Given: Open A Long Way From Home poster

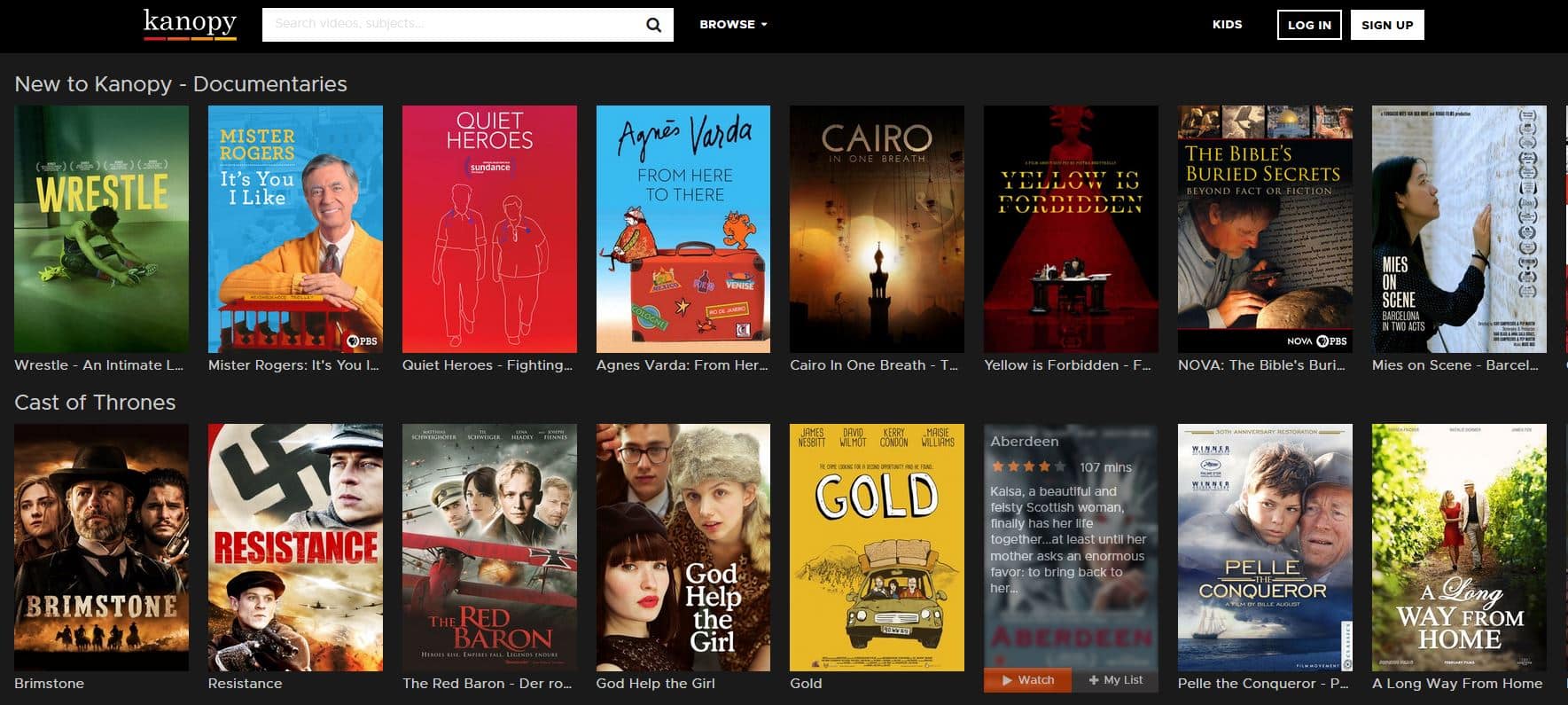Looking at the screenshot, I should click(x=1459, y=547).
